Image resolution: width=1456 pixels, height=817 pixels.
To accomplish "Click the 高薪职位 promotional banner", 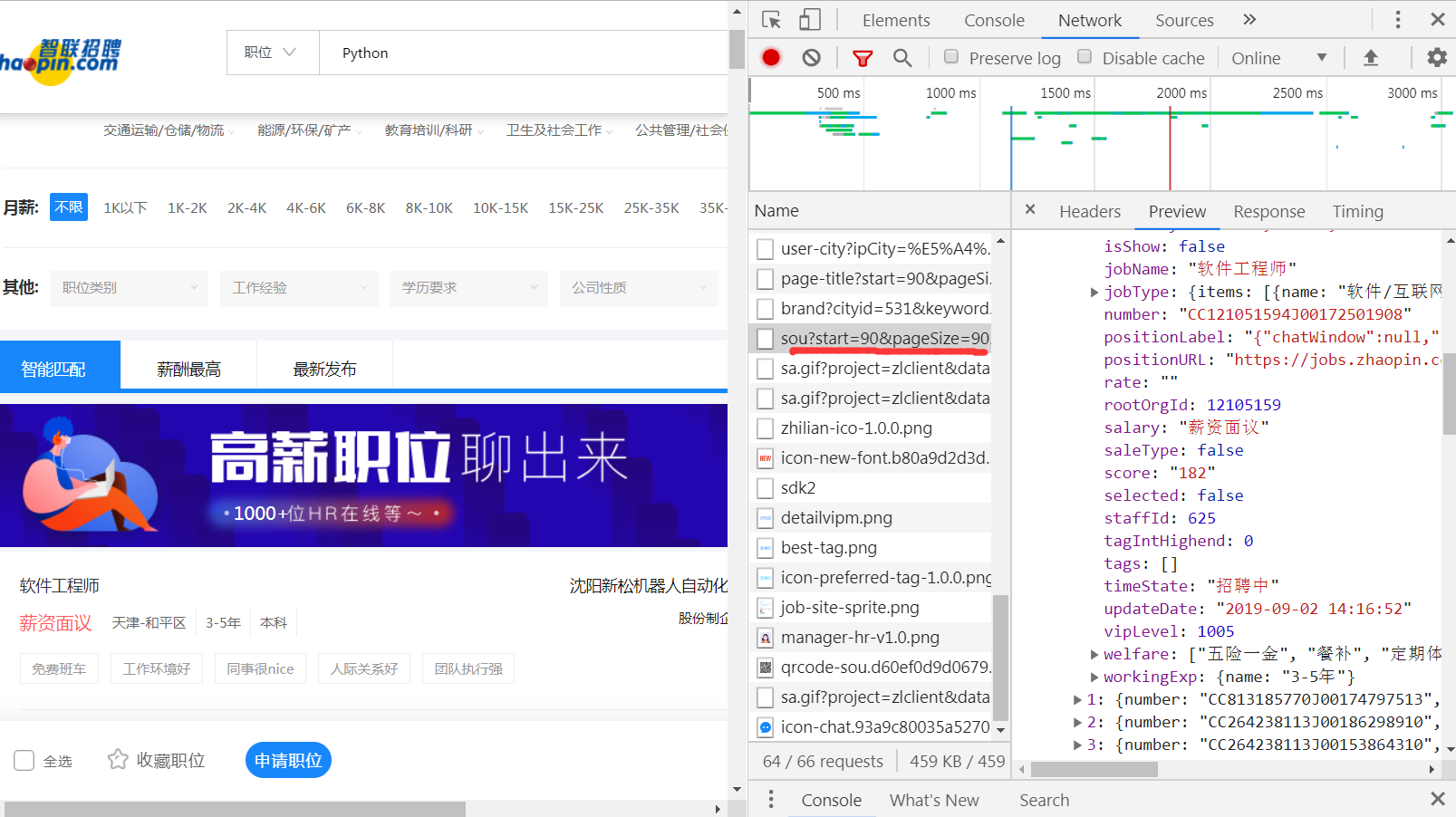I will tap(363, 476).
